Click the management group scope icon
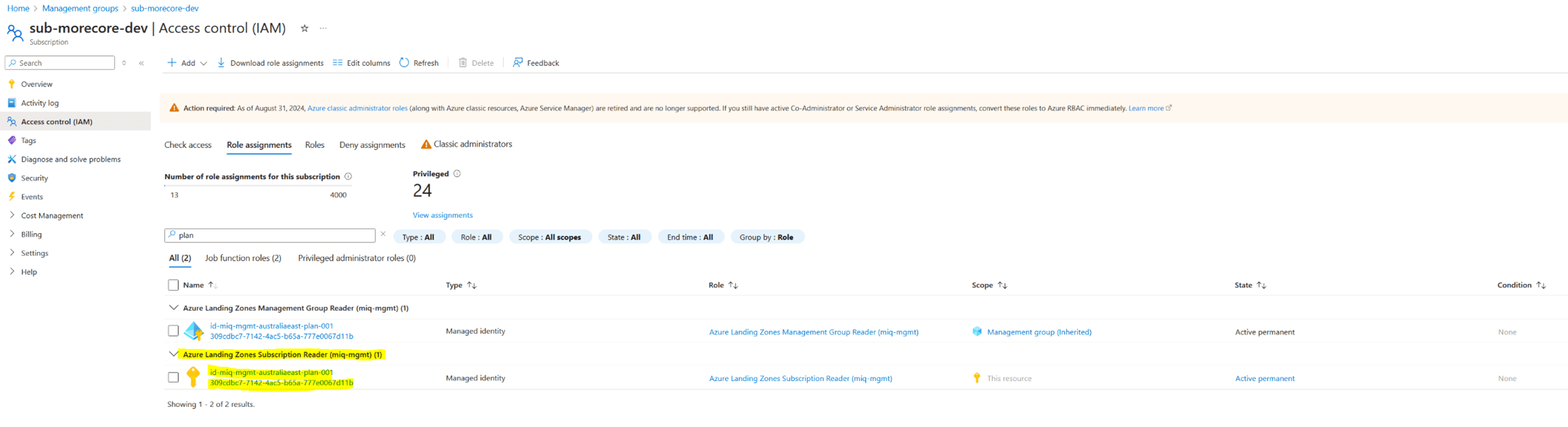Viewport: 1568px width, 427px height. point(977,332)
